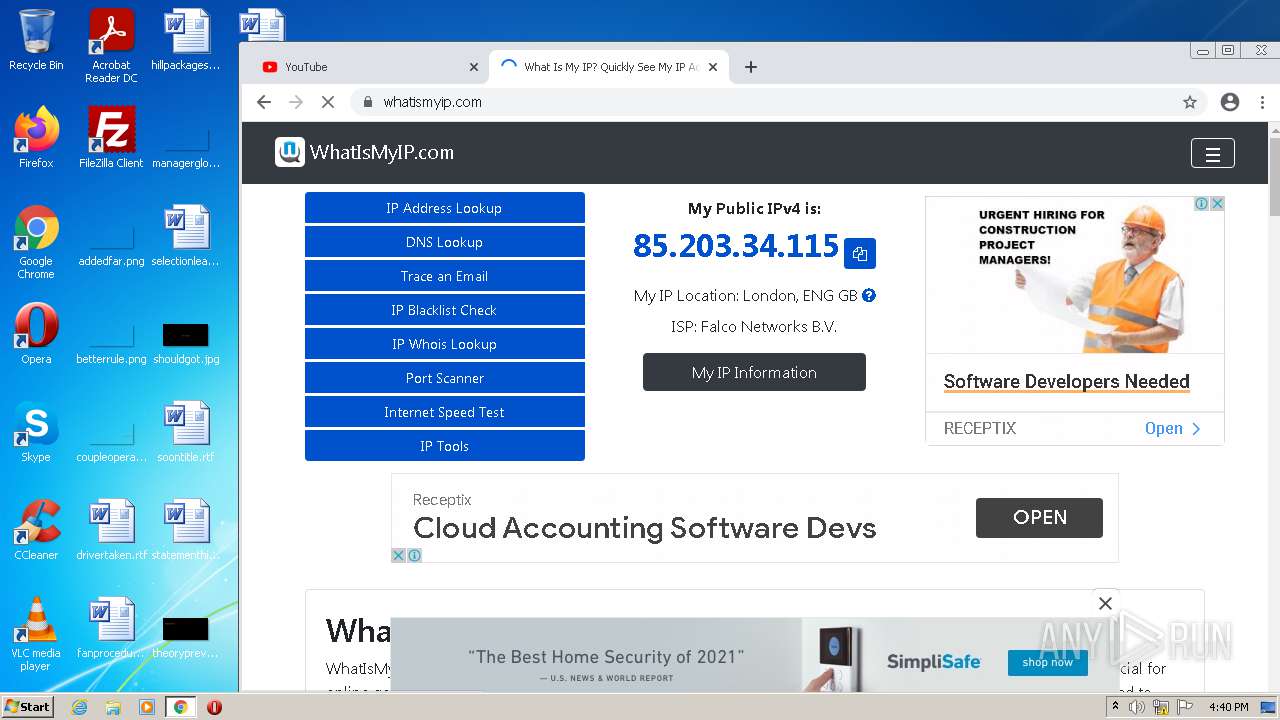Screen dimensions: 1280x720
Task: Open Chrome three-dot menu
Action: coord(1262,102)
